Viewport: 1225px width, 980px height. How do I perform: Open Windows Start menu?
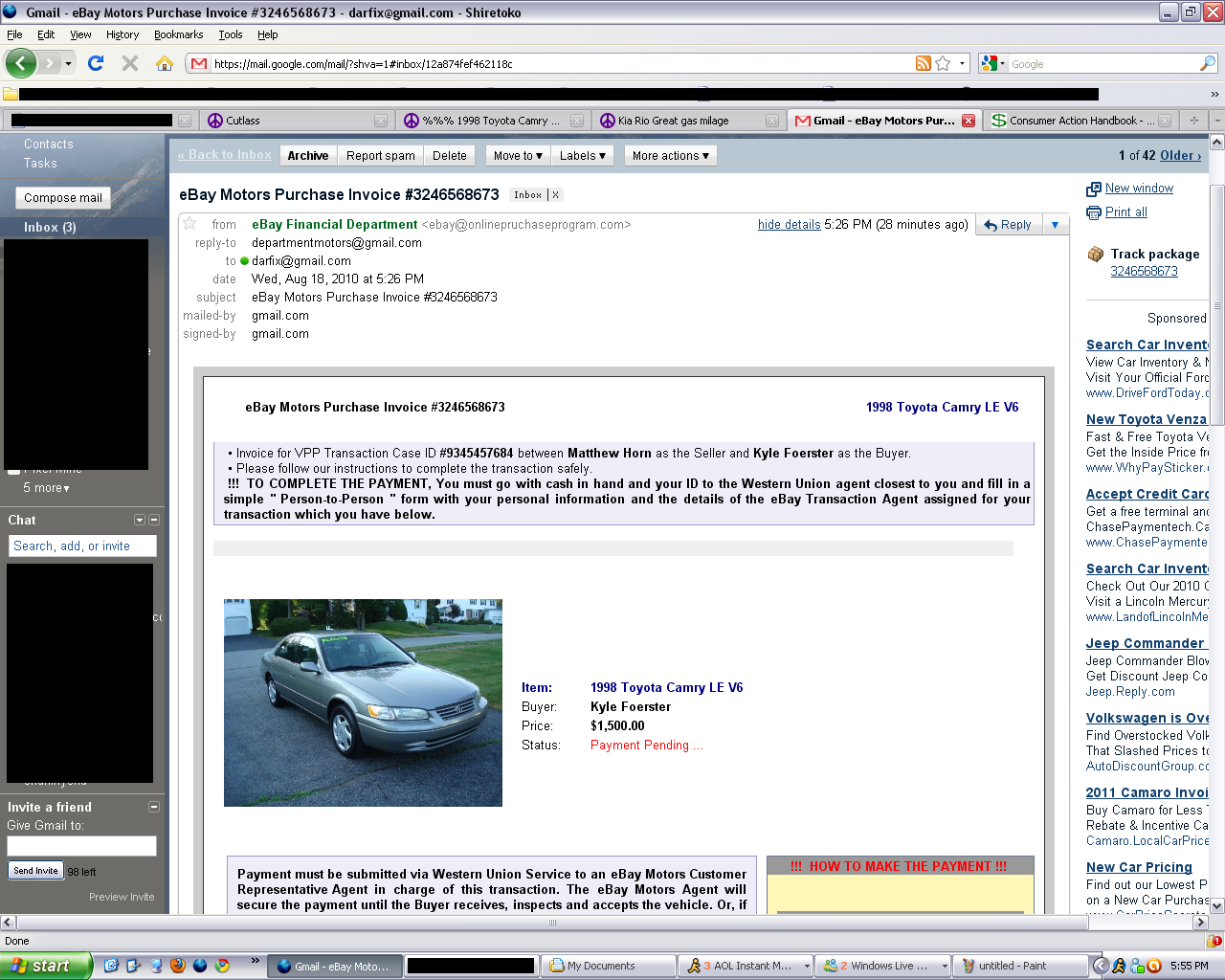pyautogui.click(x=45, y=966)
